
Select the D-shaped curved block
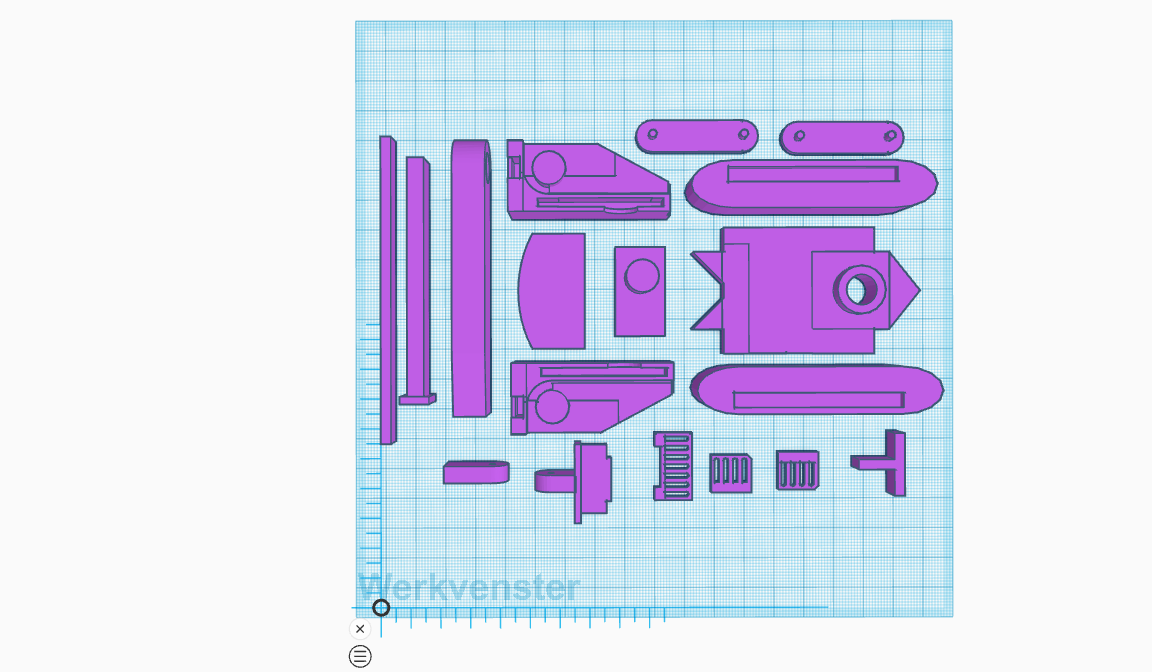click(x=552, y=291)
